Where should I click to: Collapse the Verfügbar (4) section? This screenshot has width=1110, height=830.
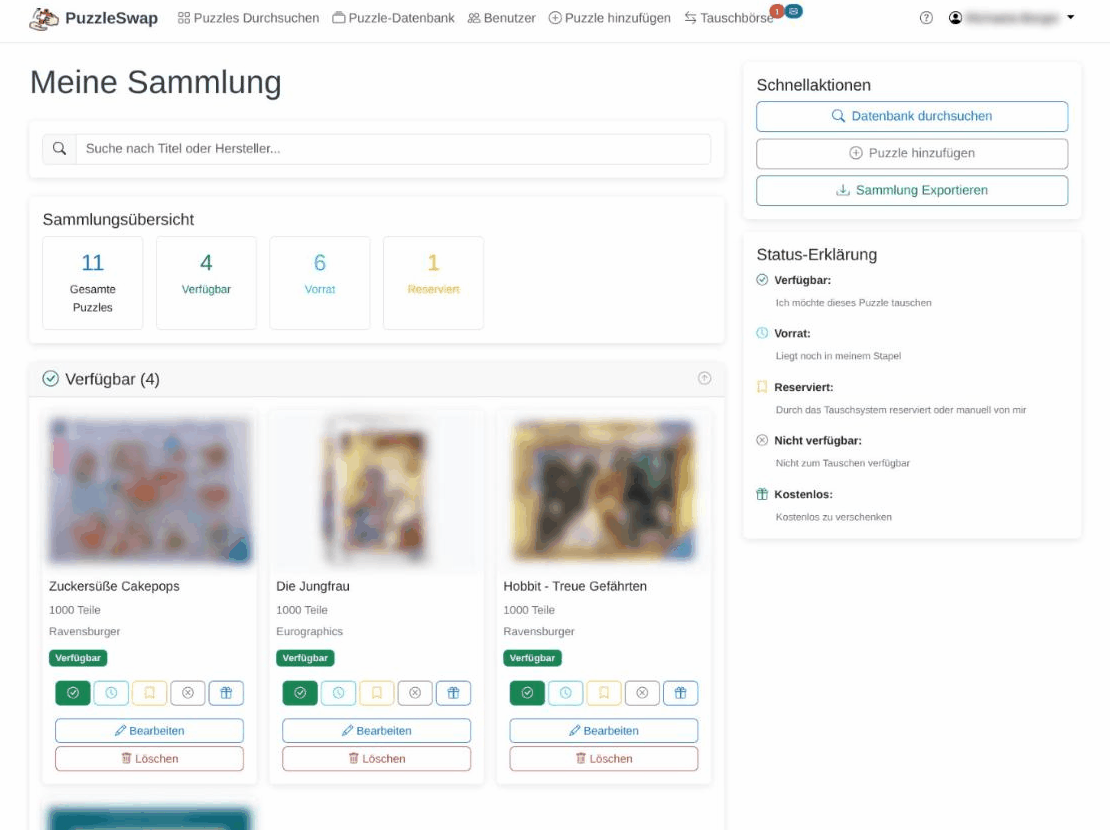click(704, 378)
